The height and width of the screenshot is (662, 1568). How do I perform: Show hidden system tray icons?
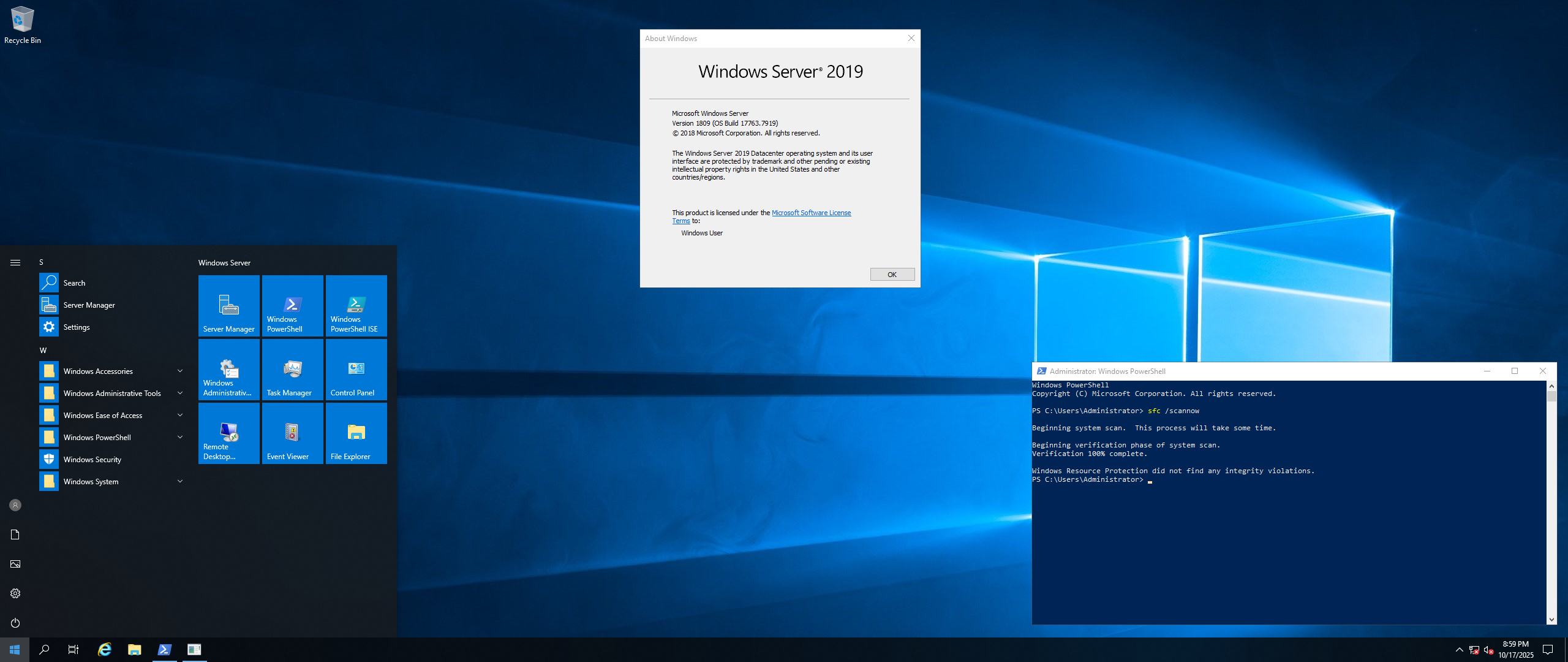(1459, 650)
